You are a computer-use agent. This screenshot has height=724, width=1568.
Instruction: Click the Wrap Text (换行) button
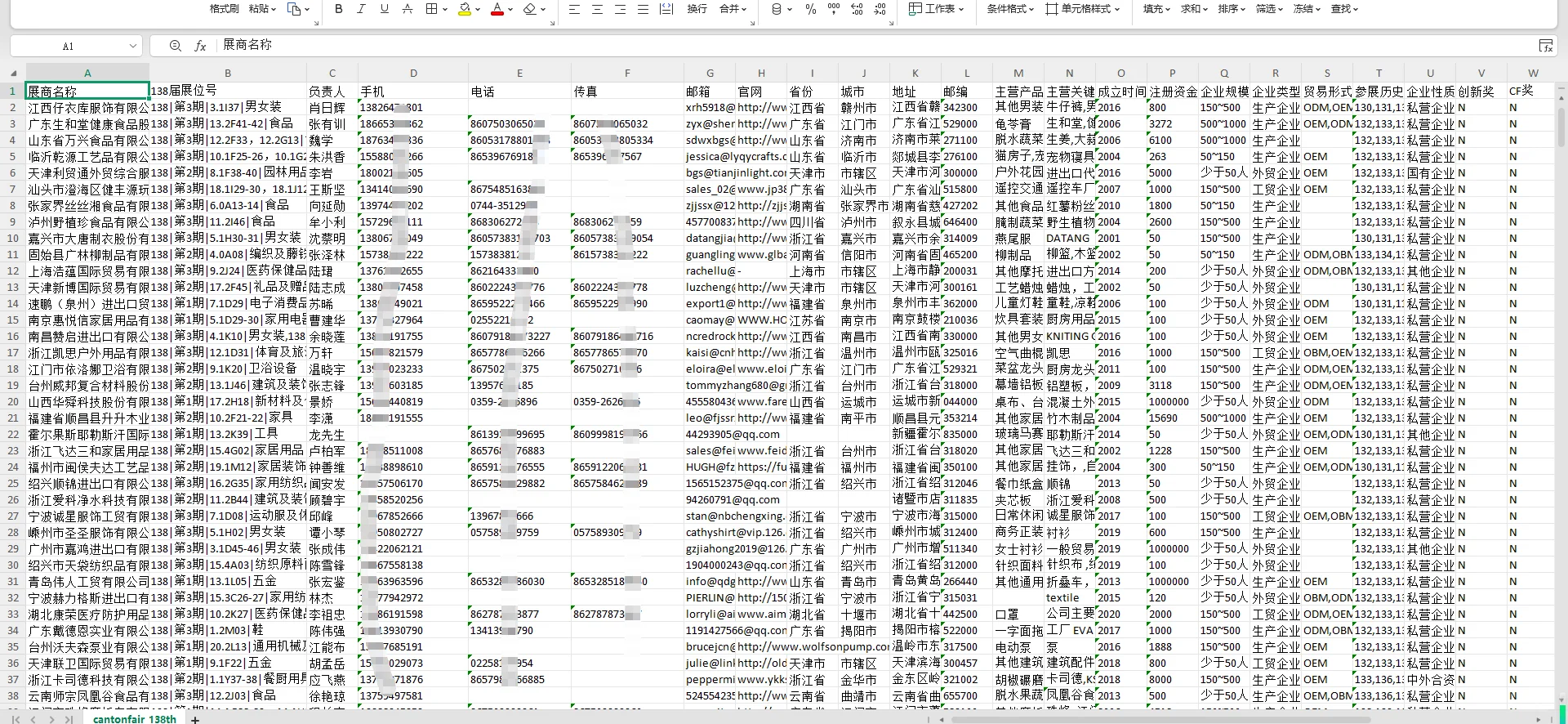(x=697, y=9)
